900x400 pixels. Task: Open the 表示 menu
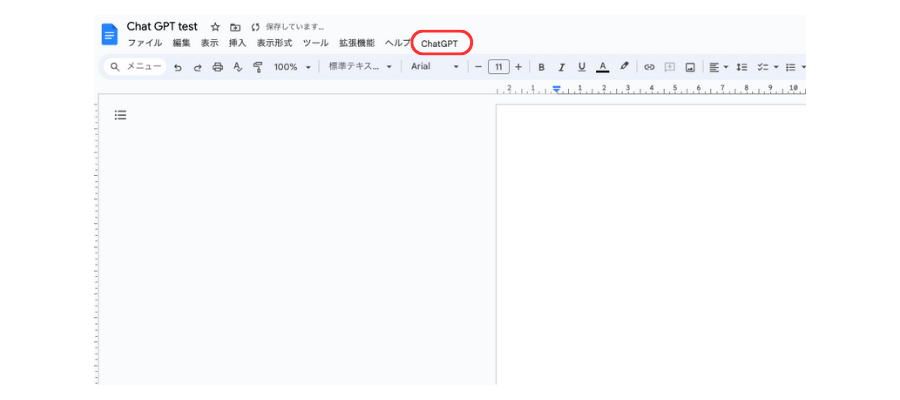[210, 43]
